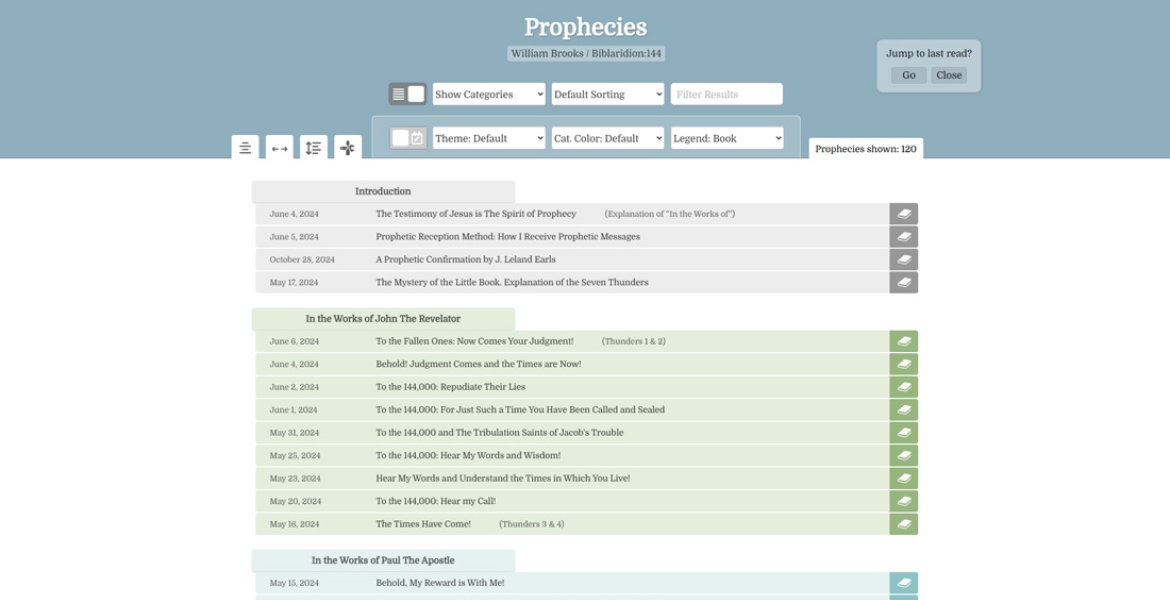
Task: Select In the Works of John The Revelator header
Action: click(383, 319)
